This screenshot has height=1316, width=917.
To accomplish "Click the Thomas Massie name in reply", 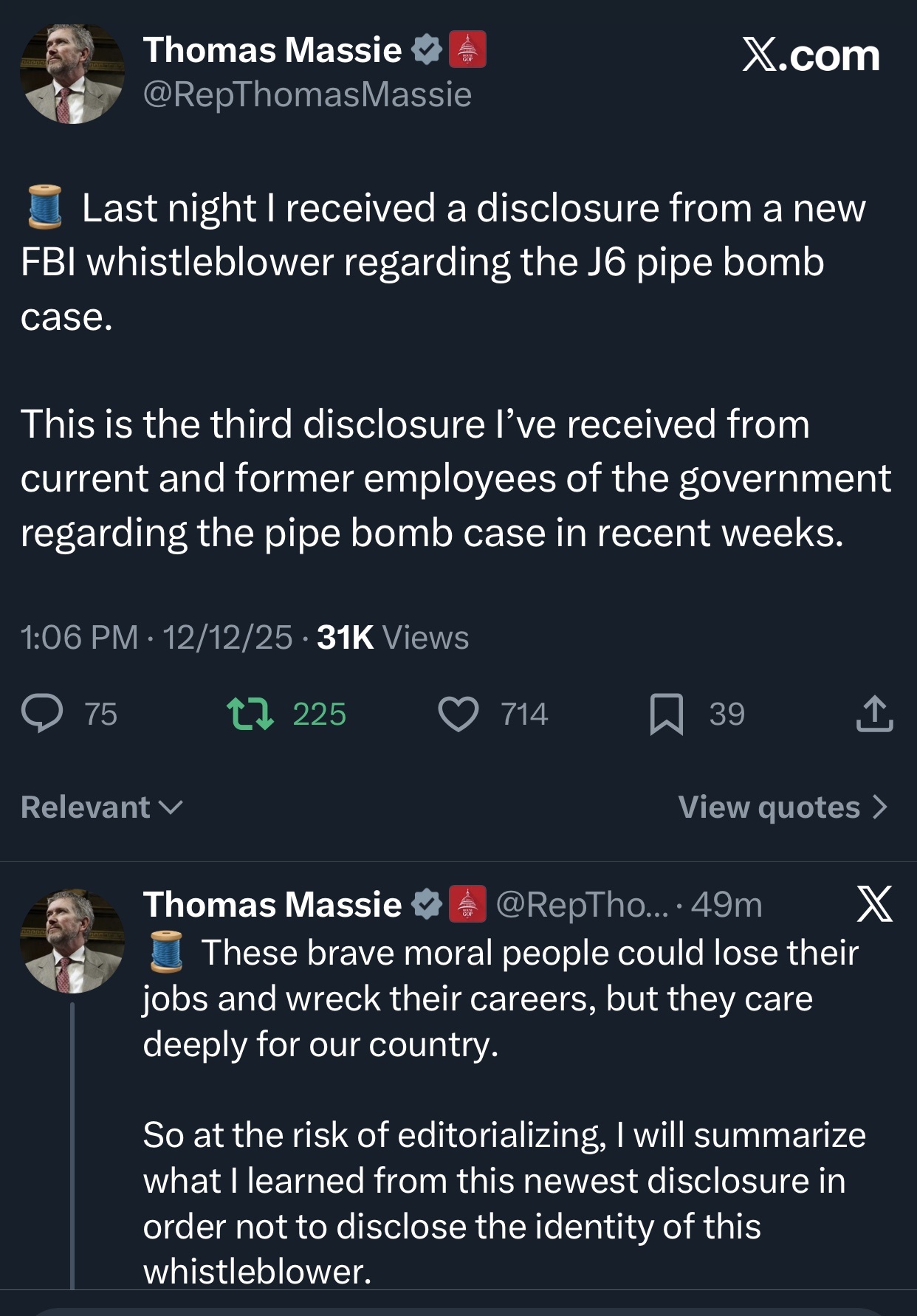I will (x=272, y=904).
